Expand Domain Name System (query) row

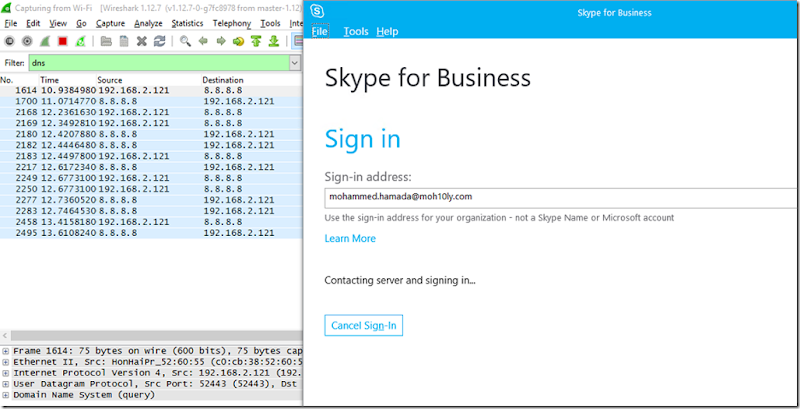pyautogui.click(x=6, y=395)
